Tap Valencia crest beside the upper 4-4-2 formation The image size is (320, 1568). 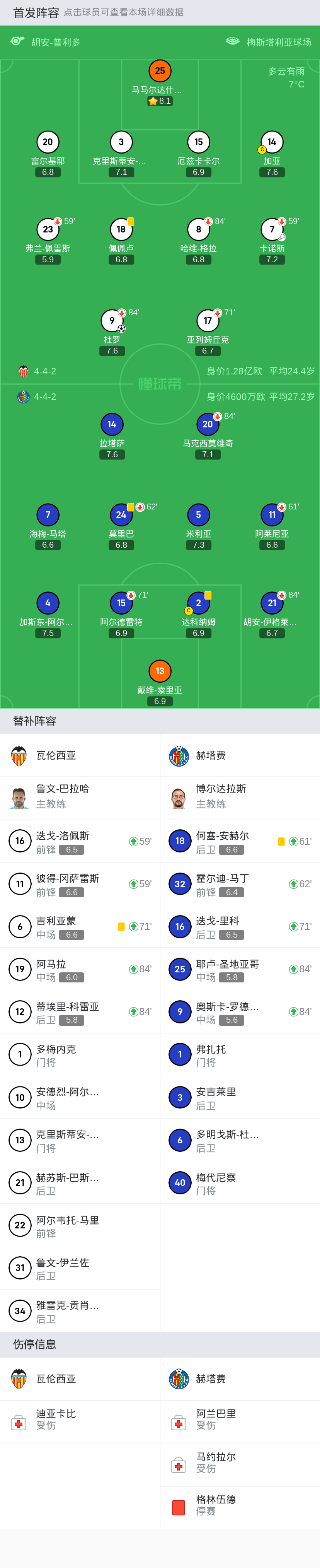23,371
